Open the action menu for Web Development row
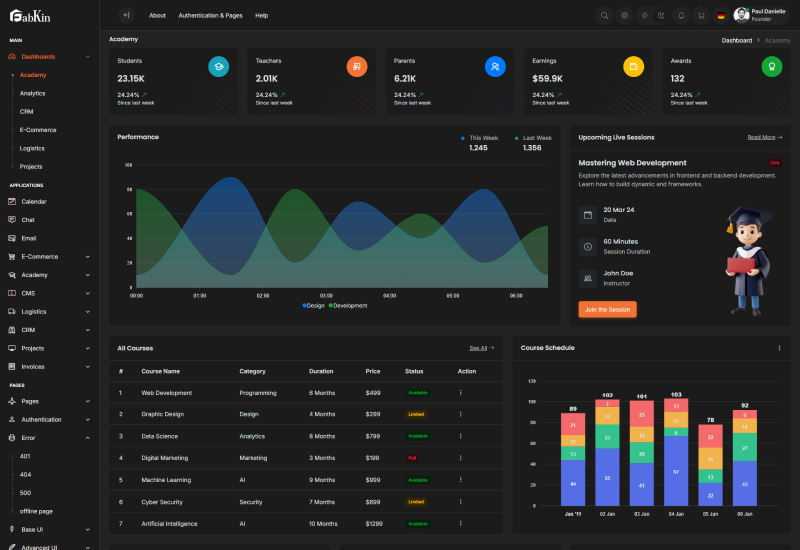This screenshot has height=550, width=800. [461, 393]
